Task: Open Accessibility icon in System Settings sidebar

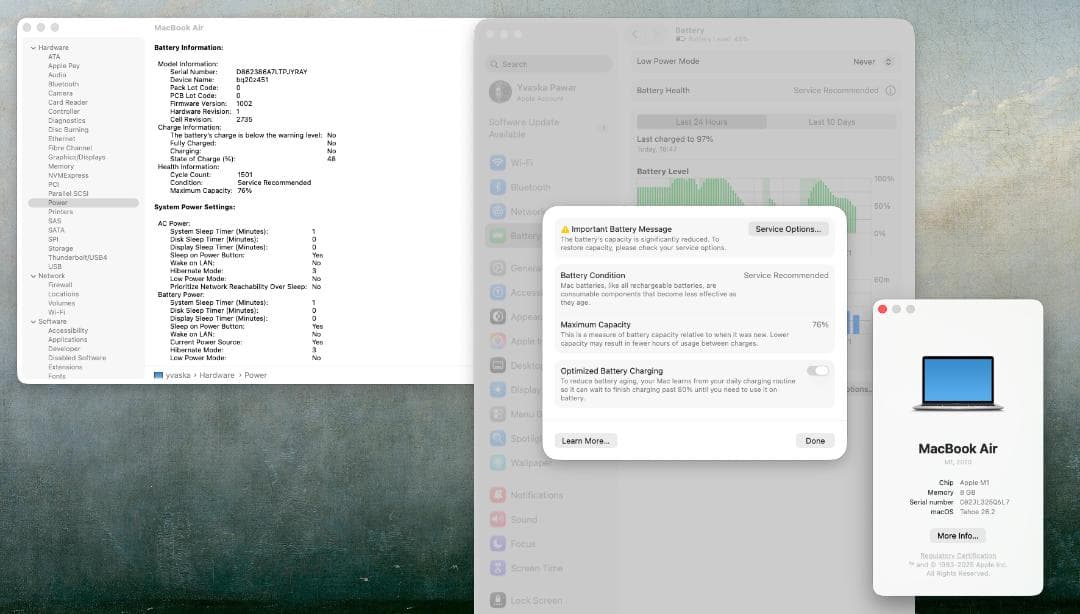Action: pyautogui.click(x=498, y=292)
